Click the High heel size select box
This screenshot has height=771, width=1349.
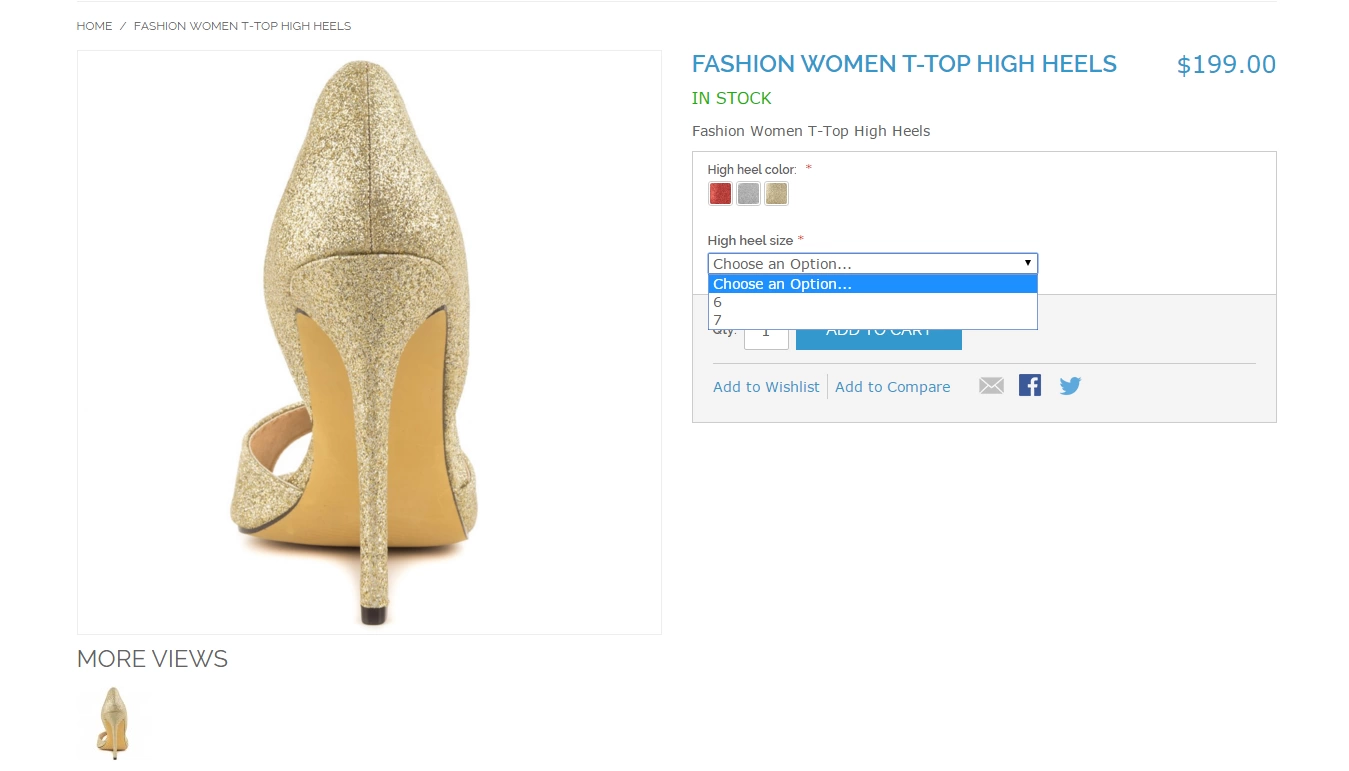pos(873,264)
